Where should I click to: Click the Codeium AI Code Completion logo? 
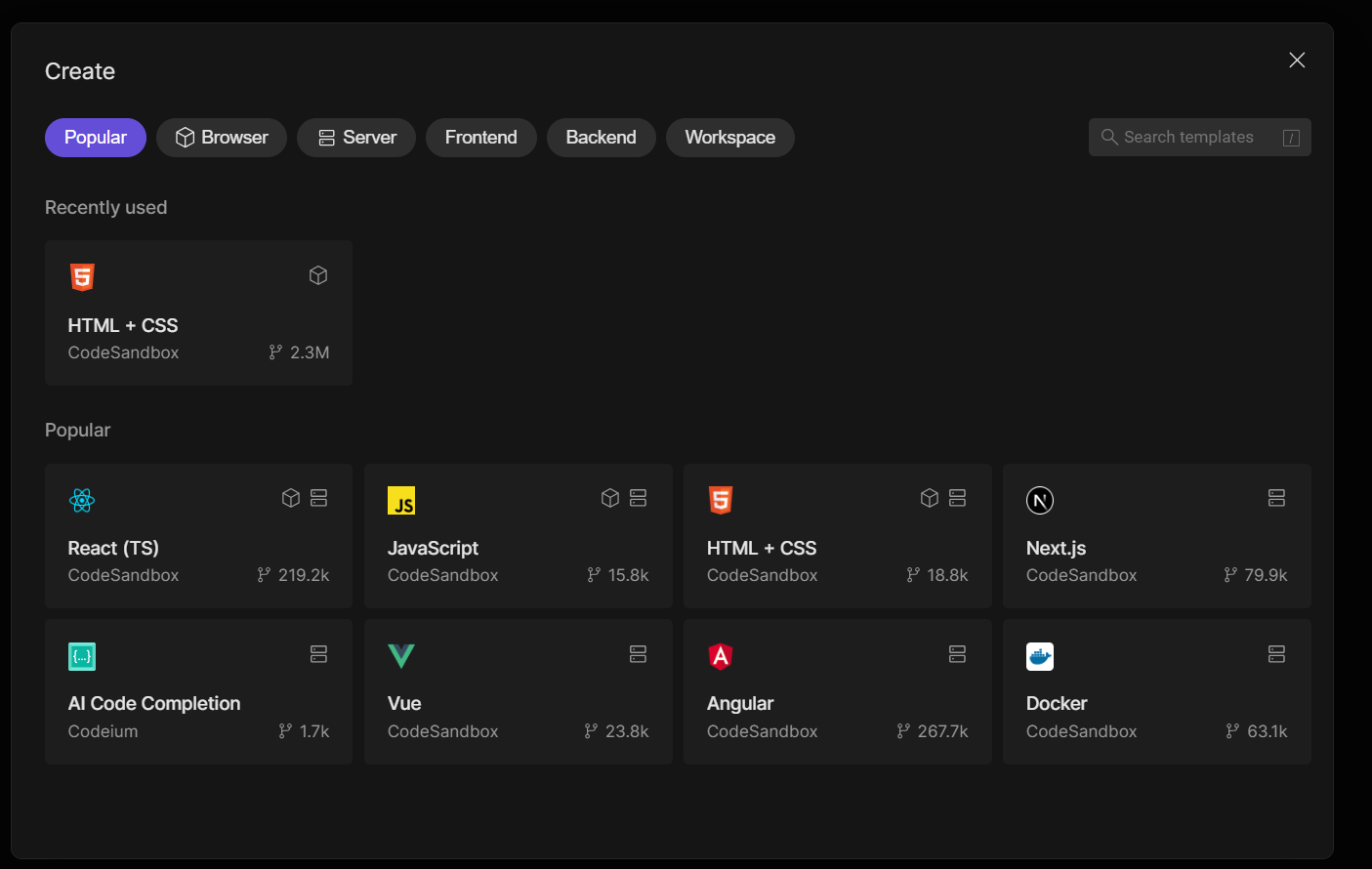coord(82,656)
